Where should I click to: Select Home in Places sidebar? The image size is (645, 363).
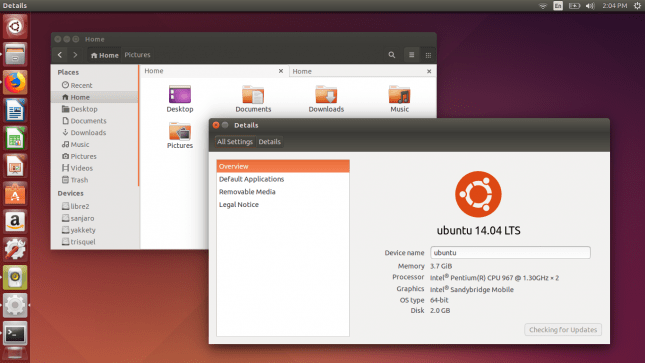[x=95, y=97]
